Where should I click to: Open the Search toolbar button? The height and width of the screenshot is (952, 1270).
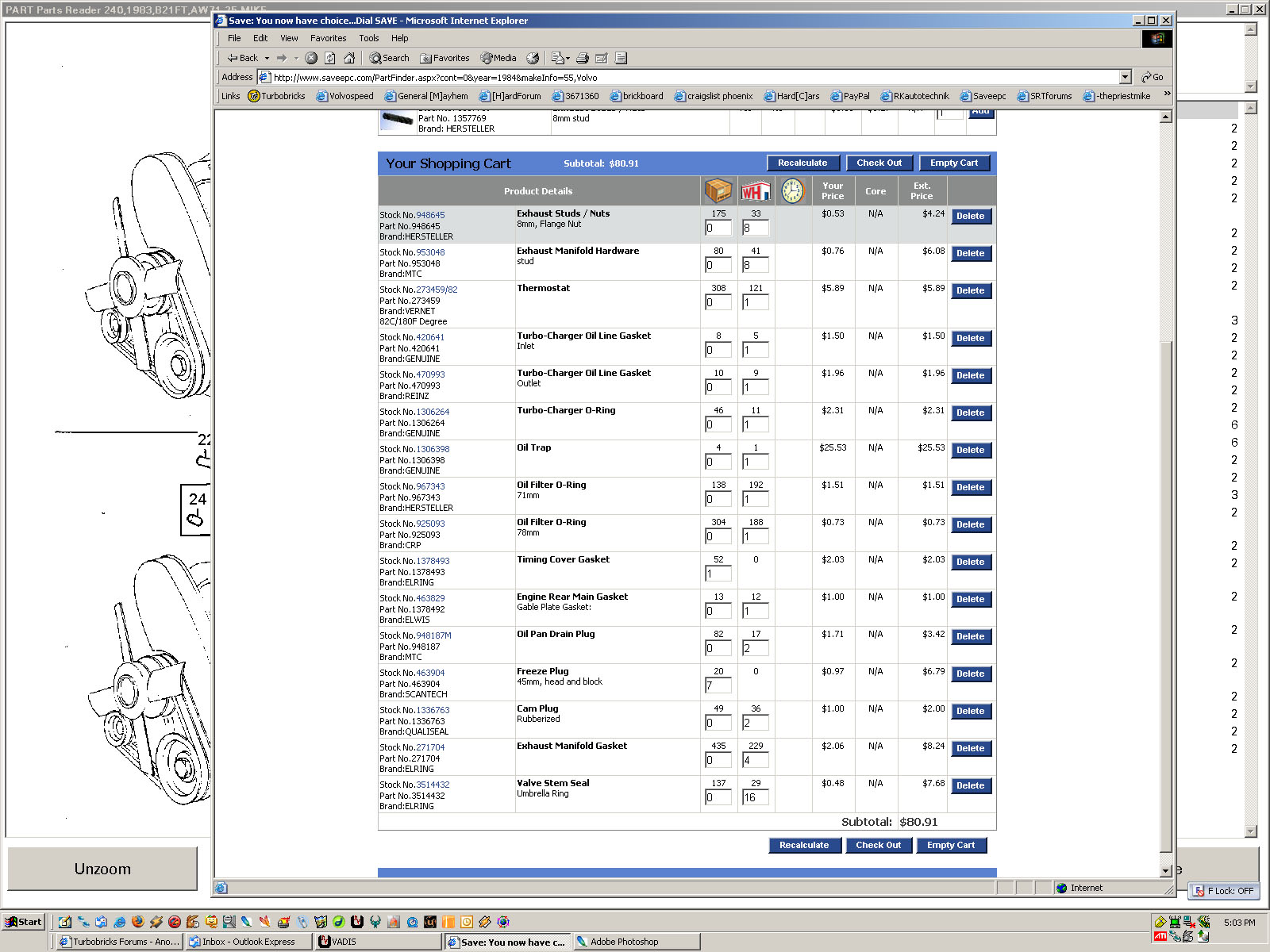click(389, 58)
